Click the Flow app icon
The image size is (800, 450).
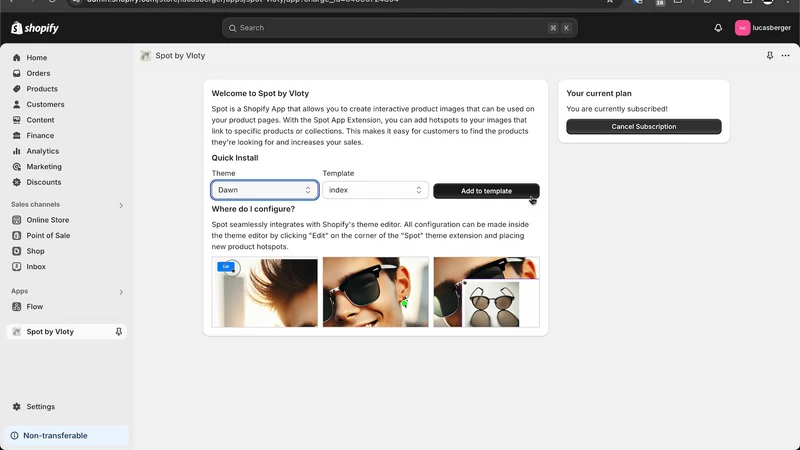pos(17,307)
